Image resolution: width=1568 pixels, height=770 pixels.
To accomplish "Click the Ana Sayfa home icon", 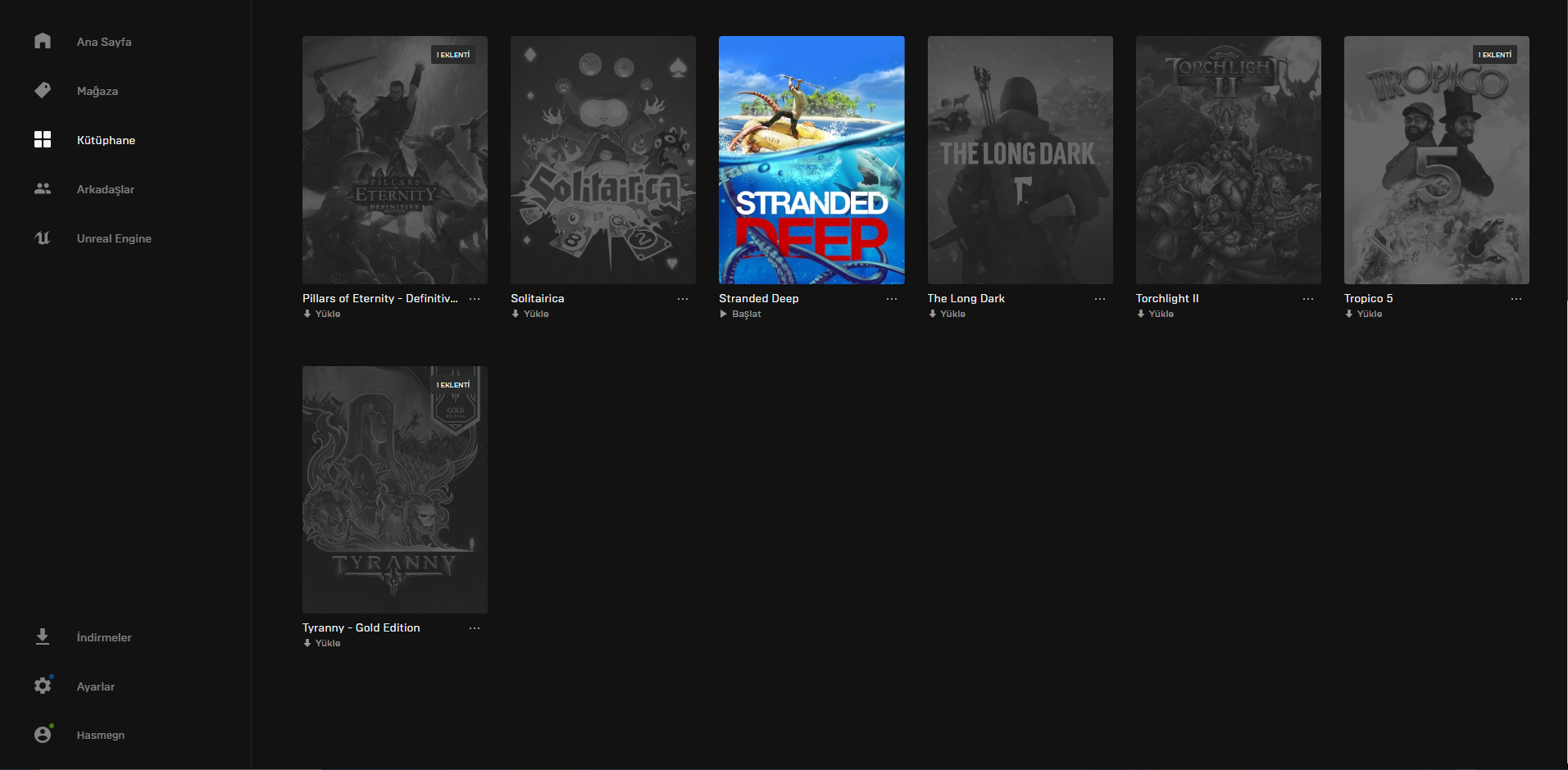I will coord(43,41).
